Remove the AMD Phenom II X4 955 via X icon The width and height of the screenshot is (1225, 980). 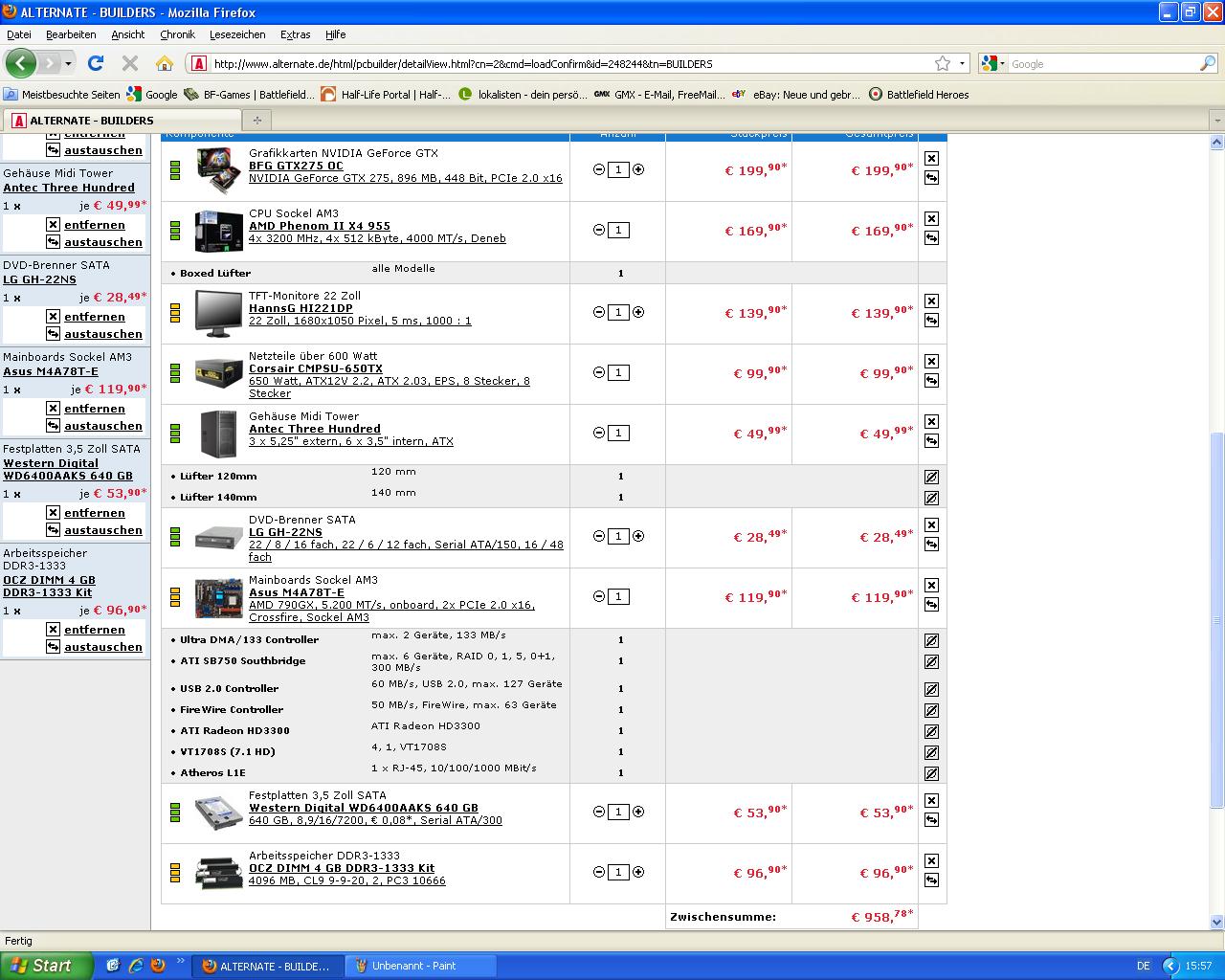[x=931, y=218]
